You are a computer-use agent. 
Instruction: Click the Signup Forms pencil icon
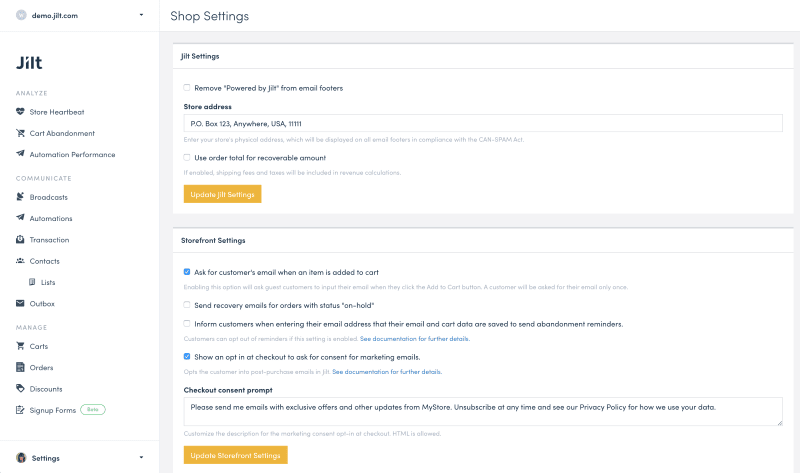point(20,410)
